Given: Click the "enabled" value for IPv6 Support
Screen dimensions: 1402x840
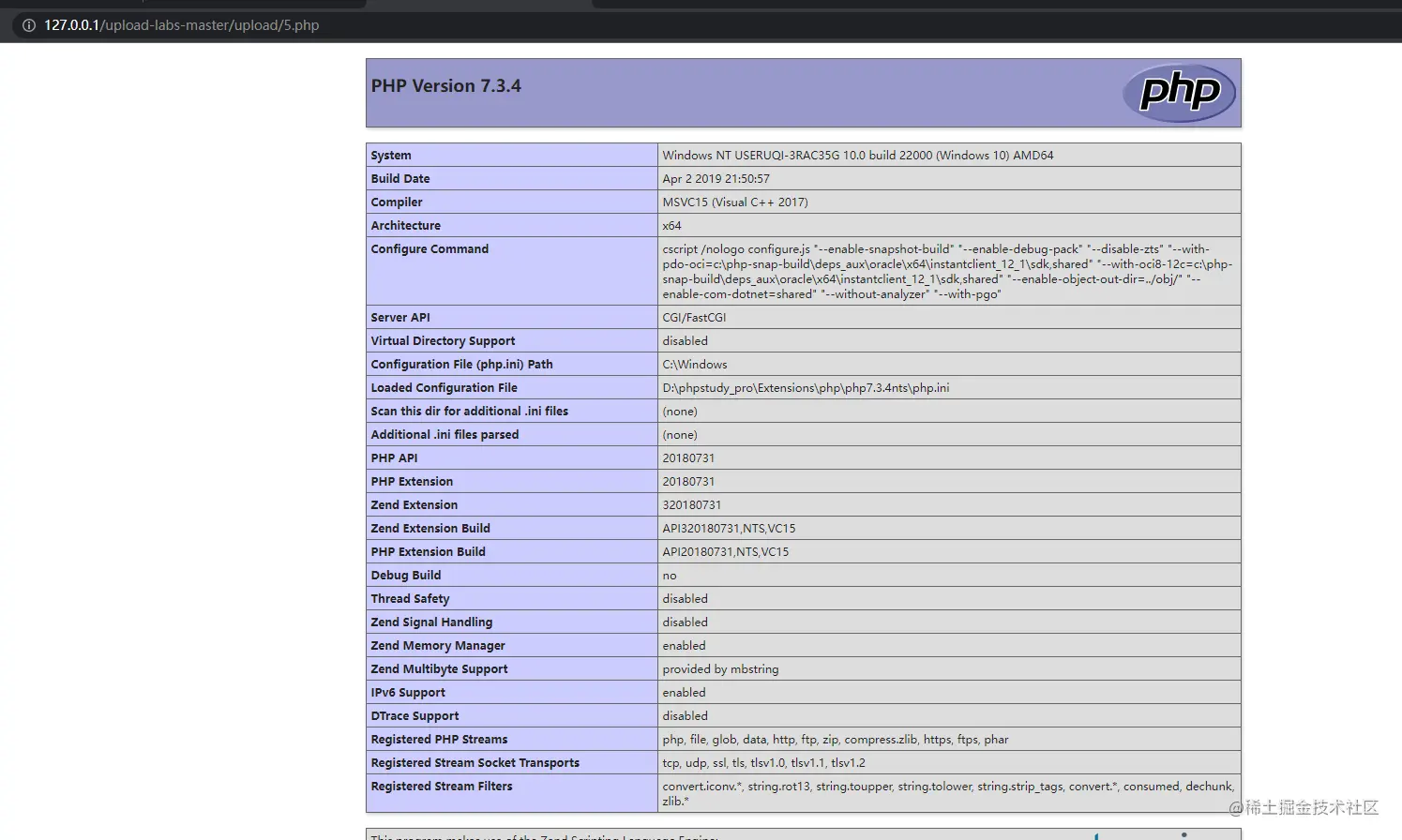Looking at the screenshot, I should click(684, 693).
